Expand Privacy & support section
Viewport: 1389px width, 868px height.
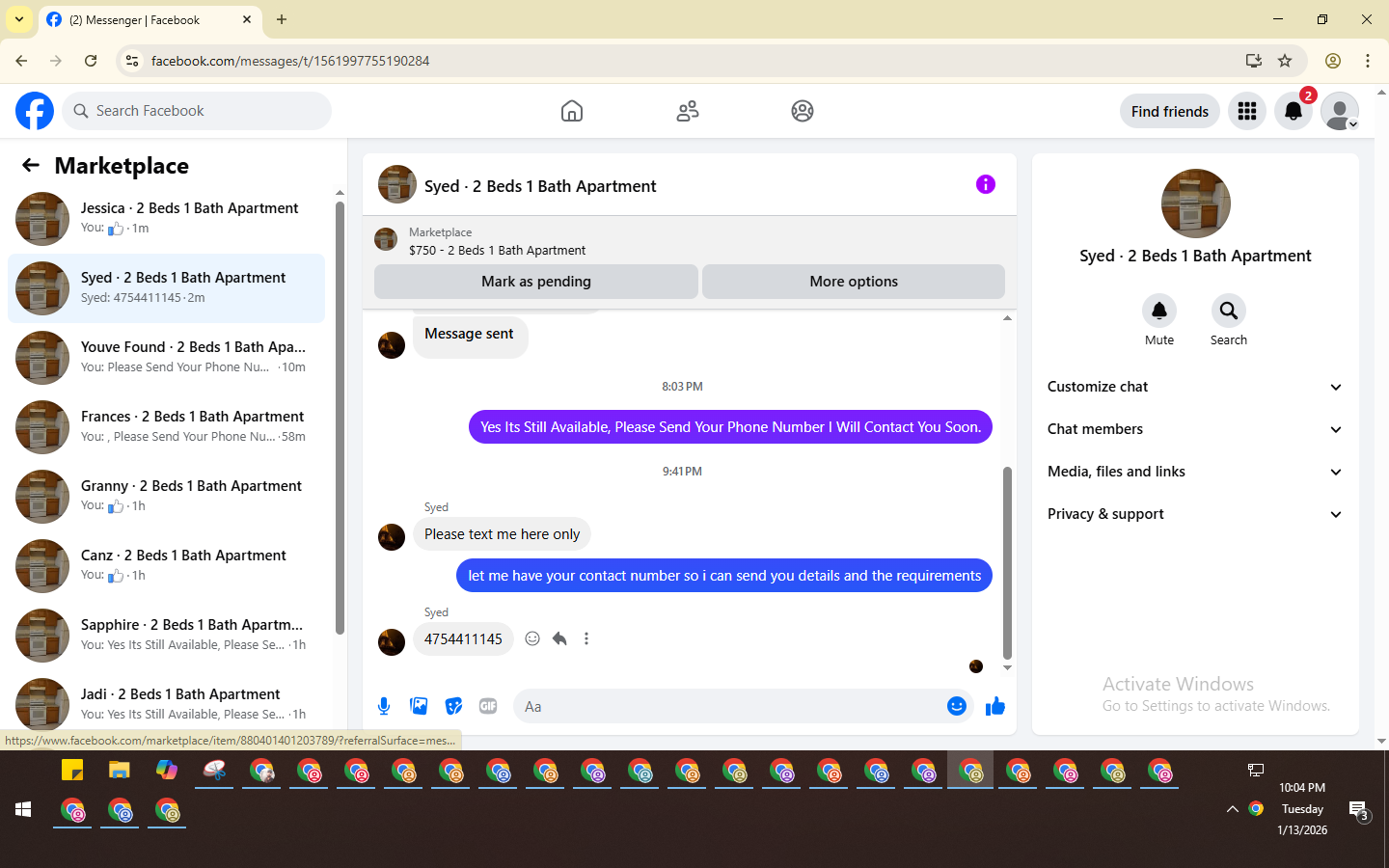coord(1195,514)
